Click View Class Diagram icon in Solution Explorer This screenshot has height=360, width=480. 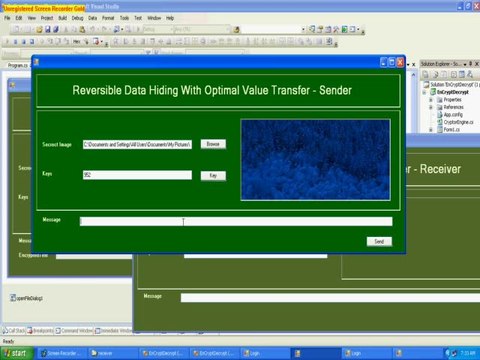(x=470, y=74)
